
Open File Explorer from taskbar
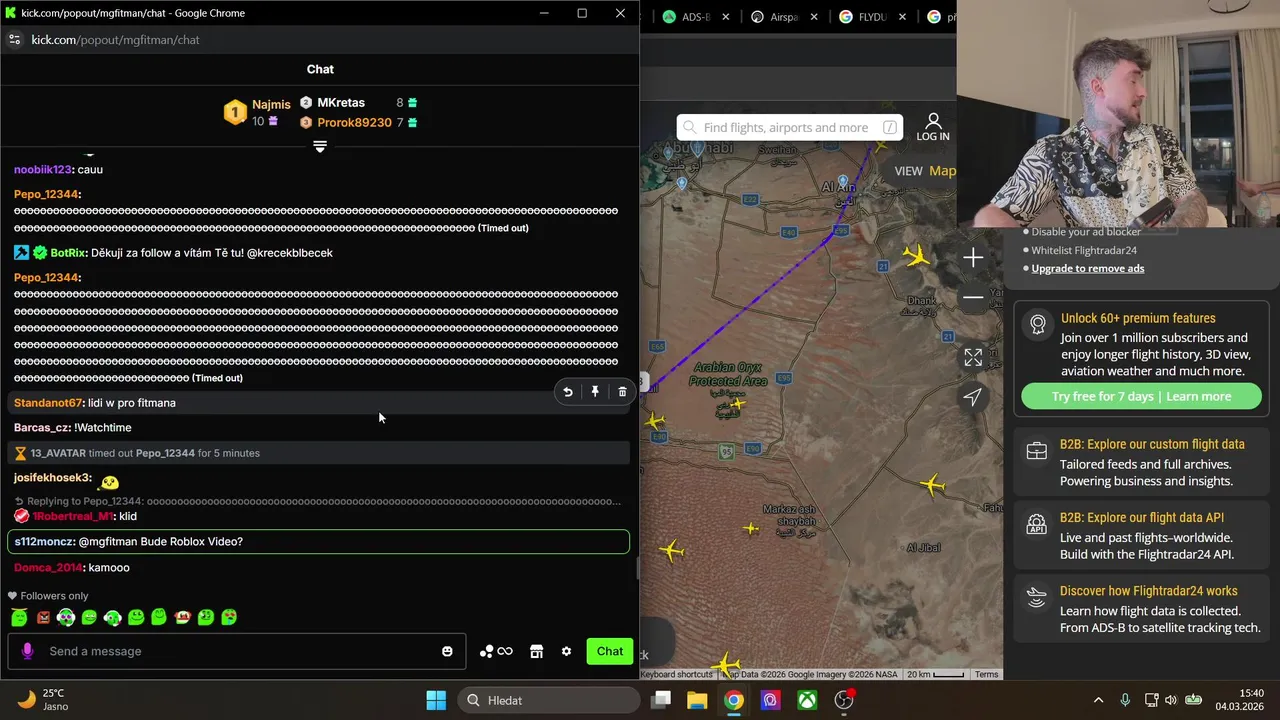(697, 700)
